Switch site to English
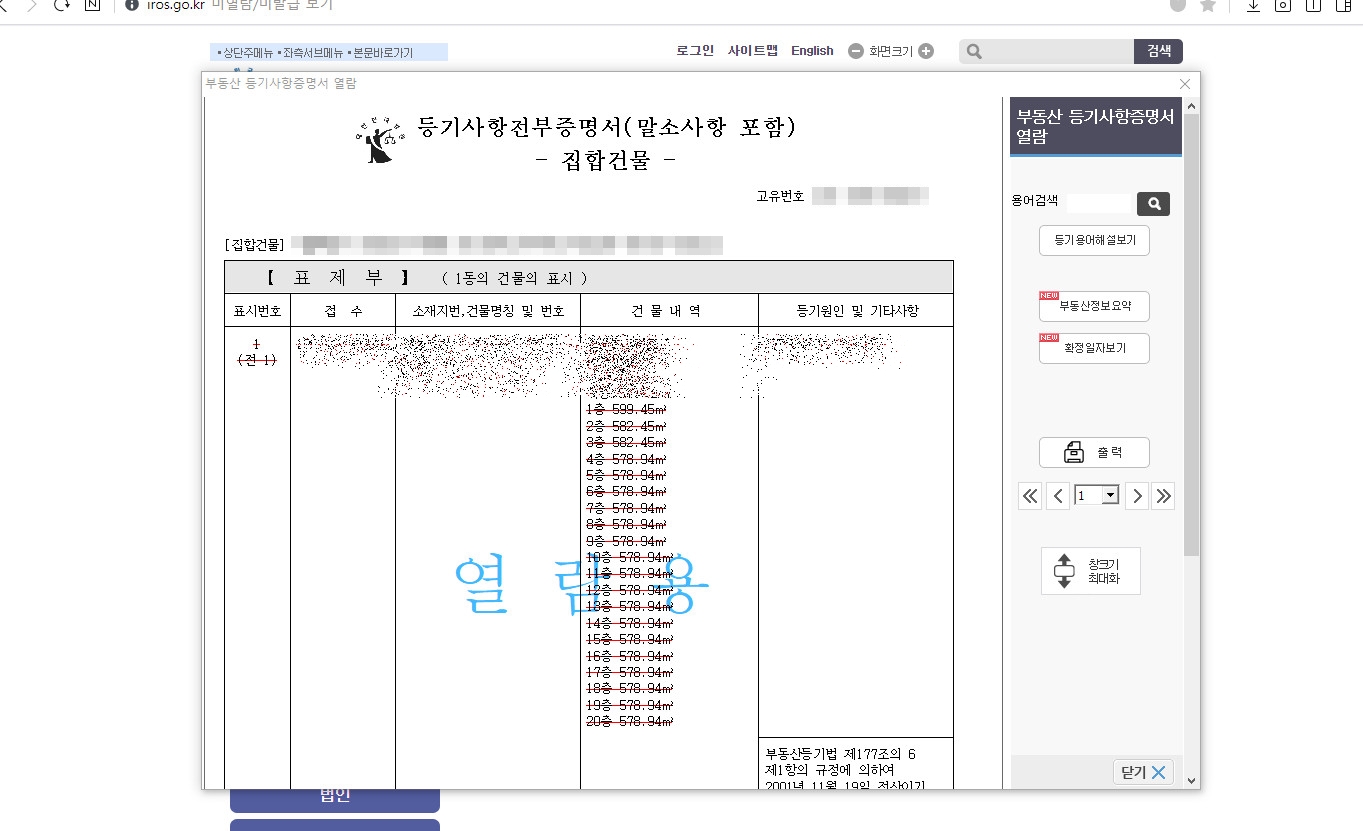The width and height of the screenshot is (1363, 831). pos(812,51)
